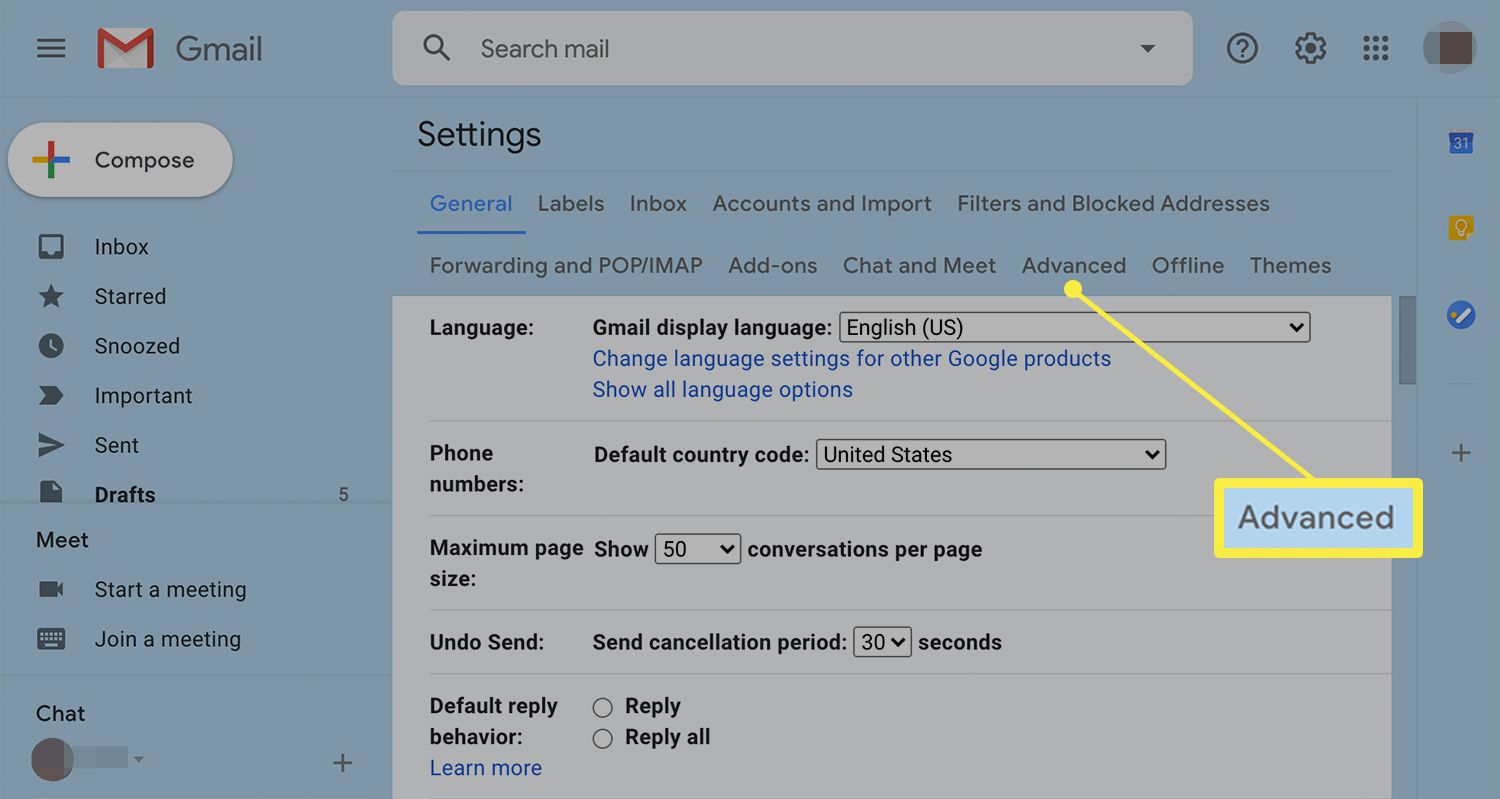Click Learn more under Default reply behavior
The height and width of the screenshot is (799, 1500).
point(486,768)
